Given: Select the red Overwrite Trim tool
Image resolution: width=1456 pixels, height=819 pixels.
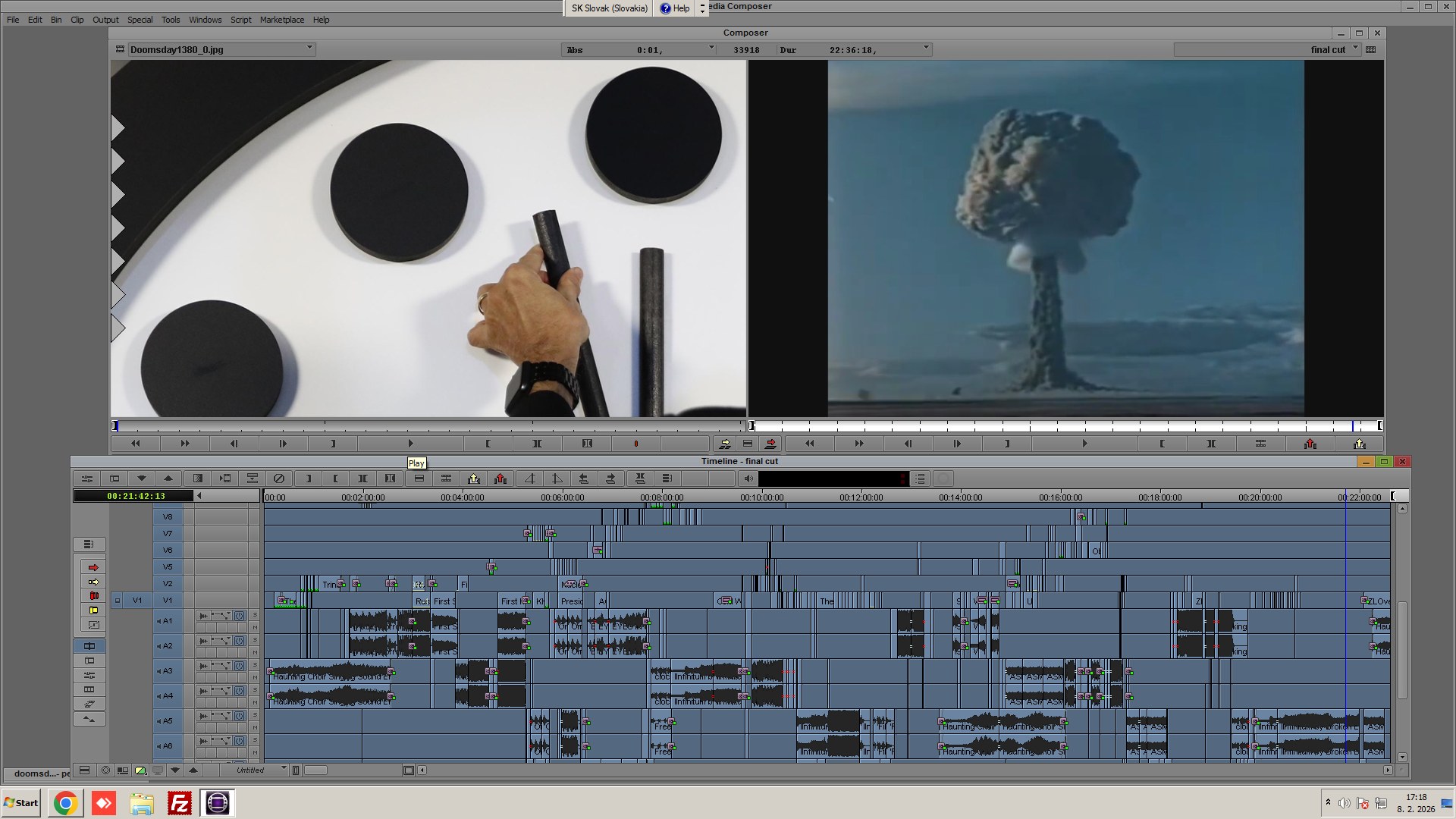Looking at the screenshot, I should (x=93, y=596).
